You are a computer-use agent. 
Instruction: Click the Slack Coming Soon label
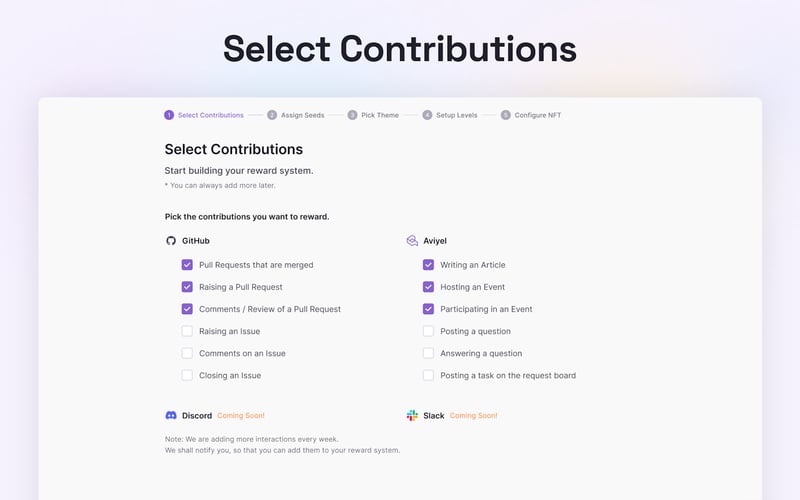pyautogui.click(x=473, y=415)
